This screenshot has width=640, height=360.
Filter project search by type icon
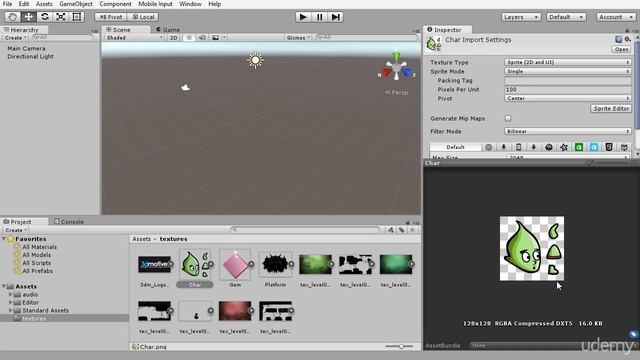click(x=391, y=230)
